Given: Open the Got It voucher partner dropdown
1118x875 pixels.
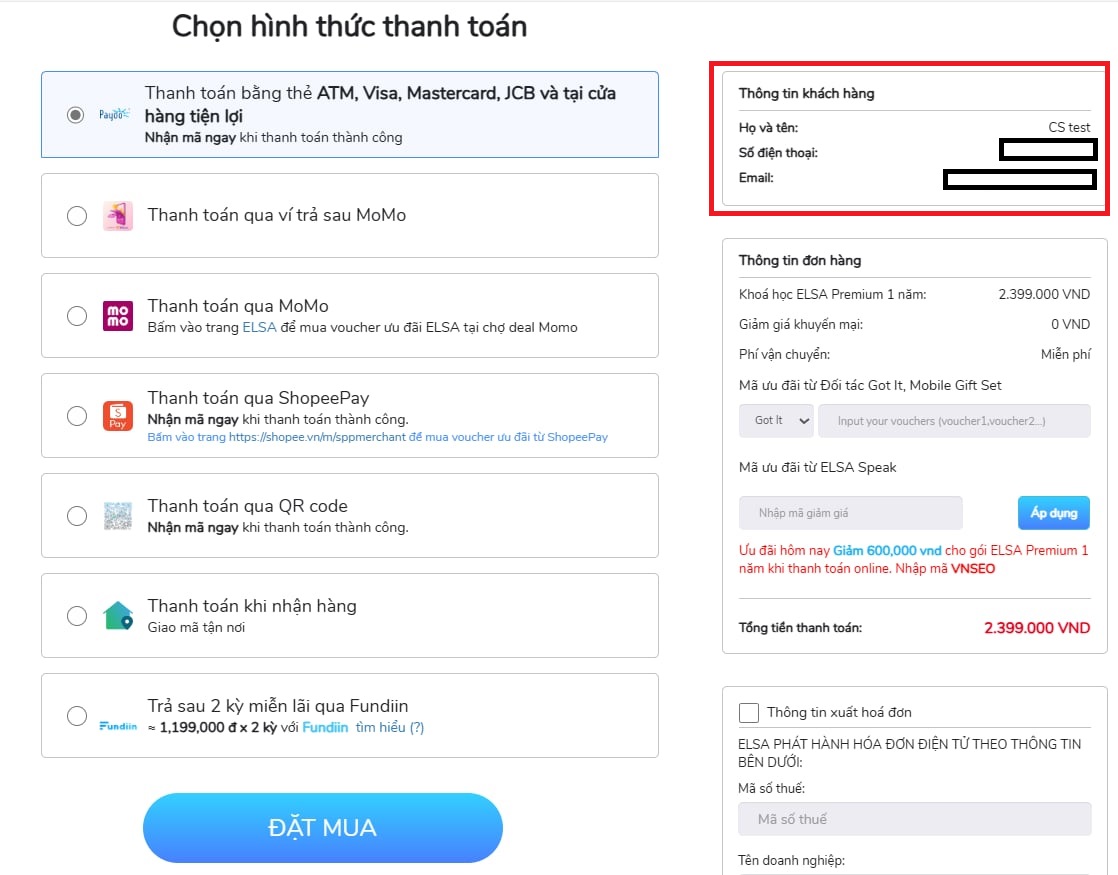Looking at the screenshot, I should click(x=776, y=421).
